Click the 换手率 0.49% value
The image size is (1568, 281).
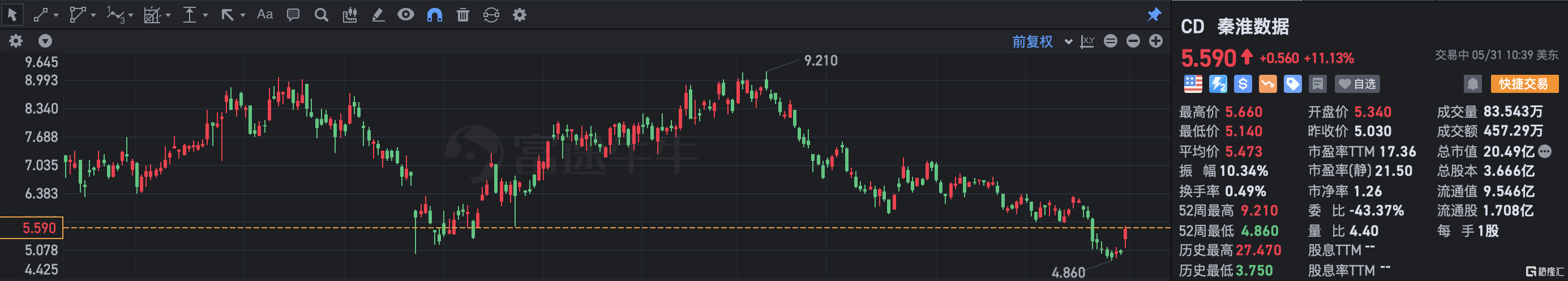pos(1245,191)
